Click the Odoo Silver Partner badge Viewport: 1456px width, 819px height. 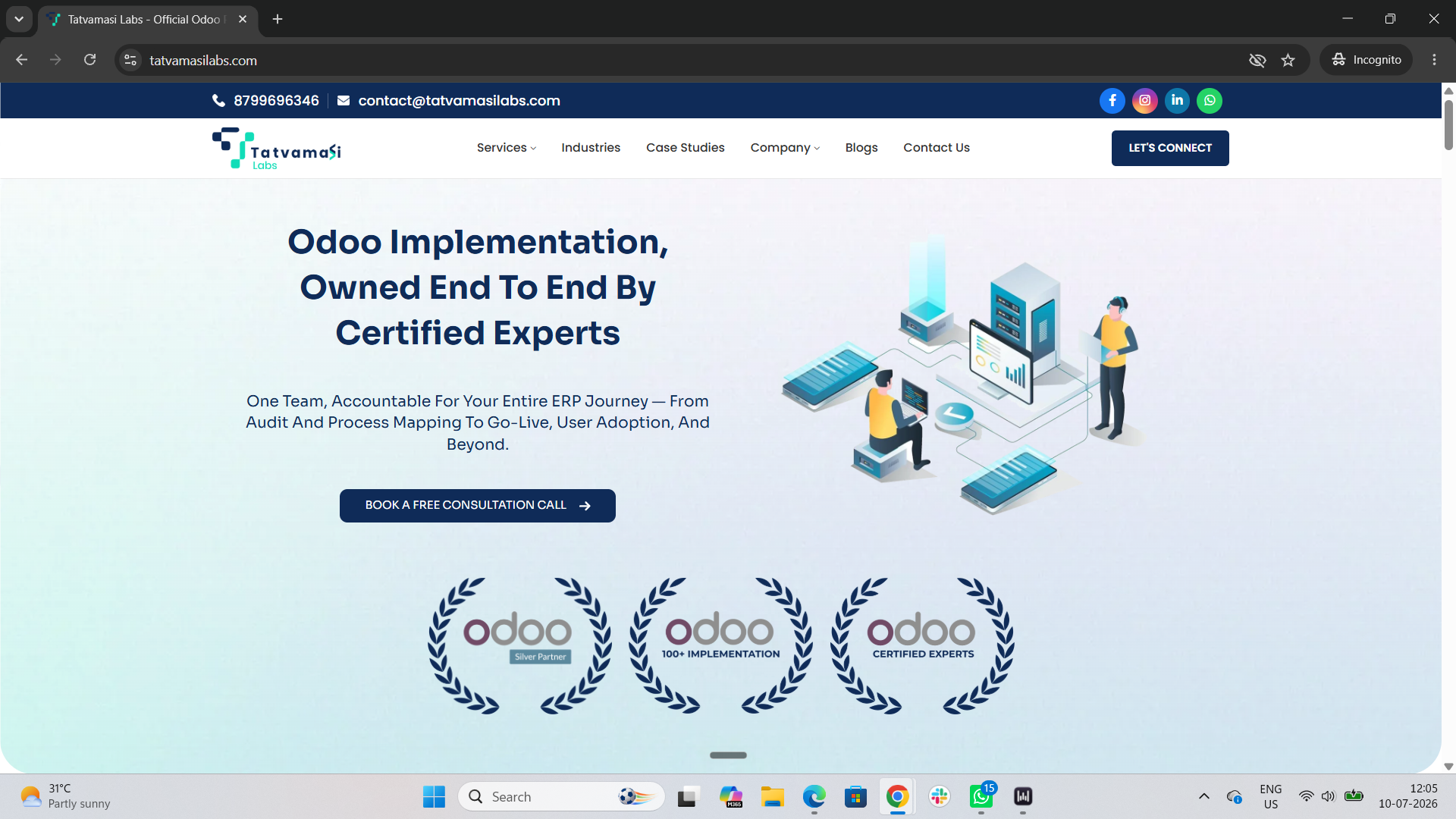click(x=519, y=645)
